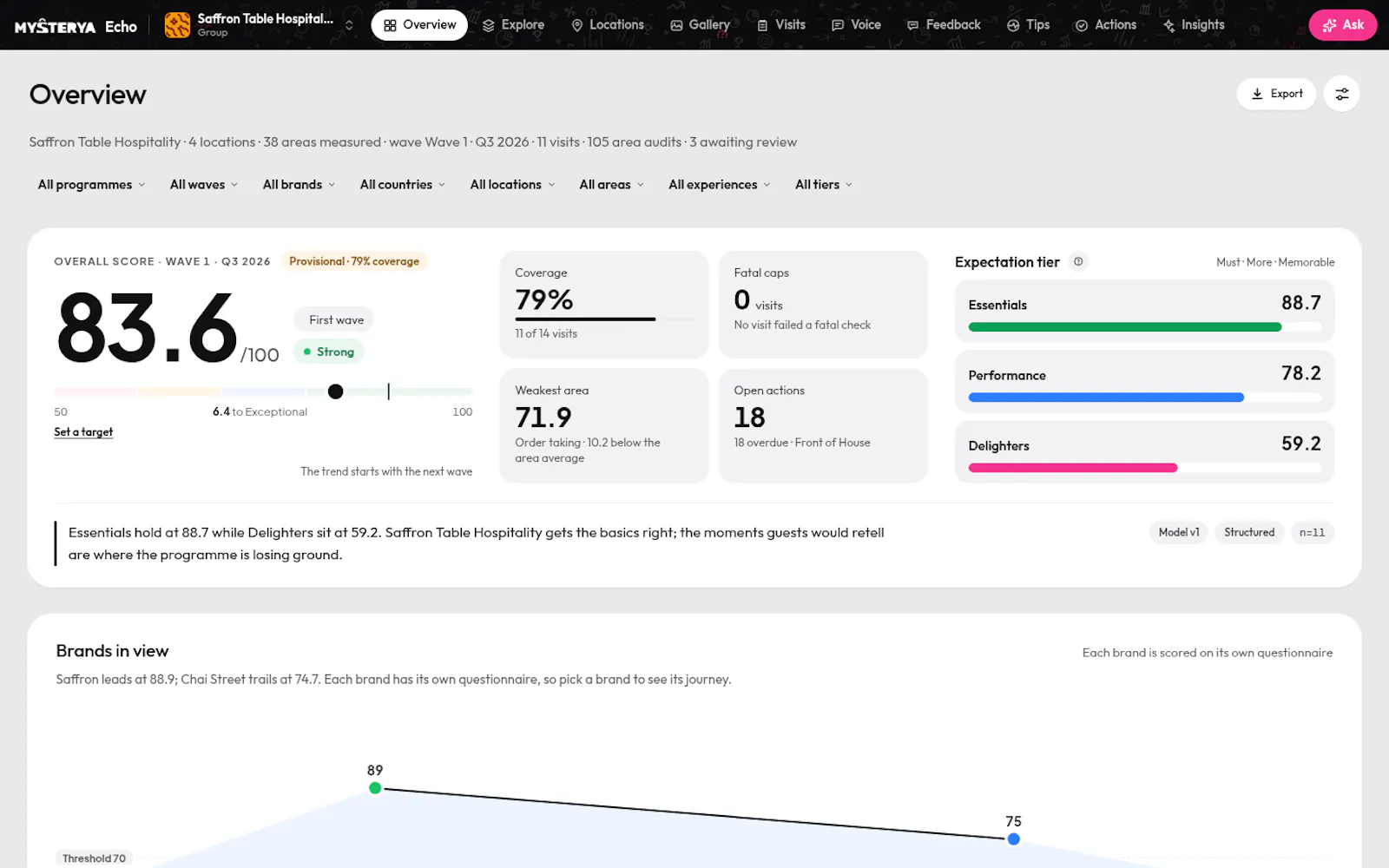Screen dimensions: 1389x868
Task: Click the Visits clipboard icon
Action: 762,25
